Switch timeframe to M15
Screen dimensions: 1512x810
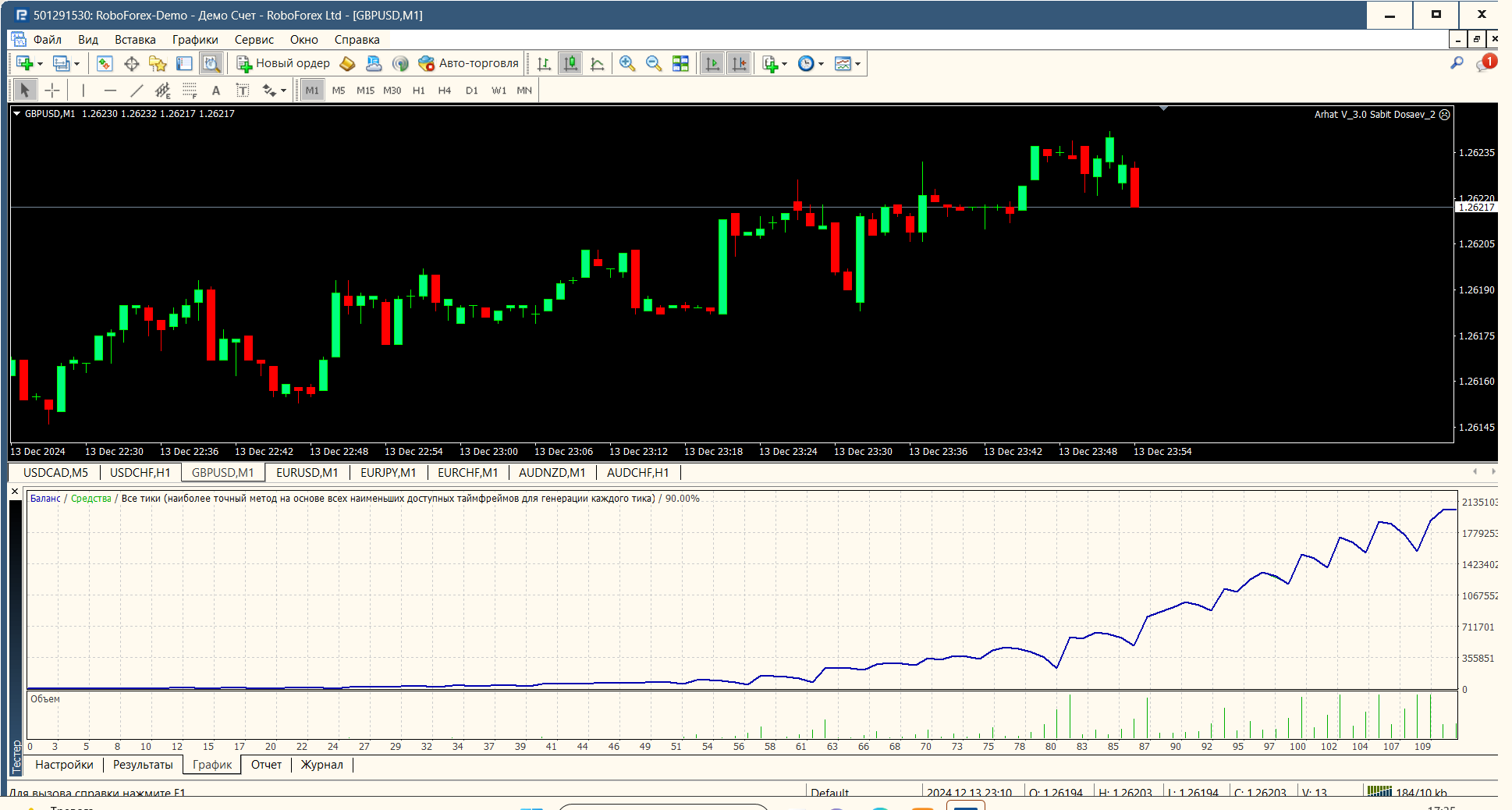[365, 91]
